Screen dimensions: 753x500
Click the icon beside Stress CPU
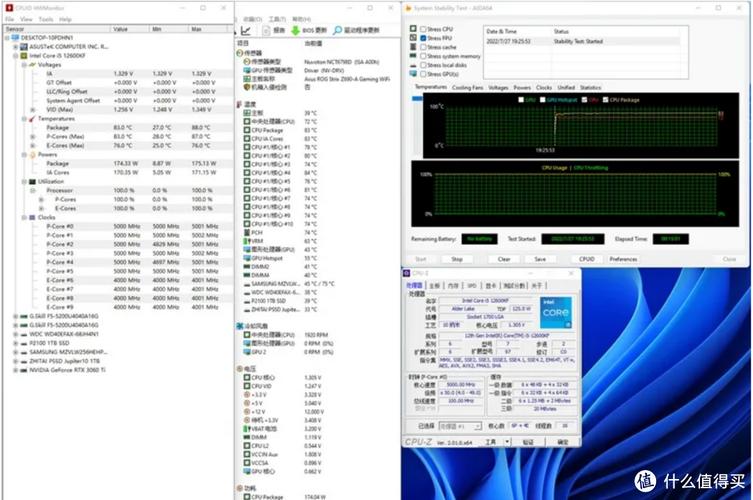coord(413,29)
